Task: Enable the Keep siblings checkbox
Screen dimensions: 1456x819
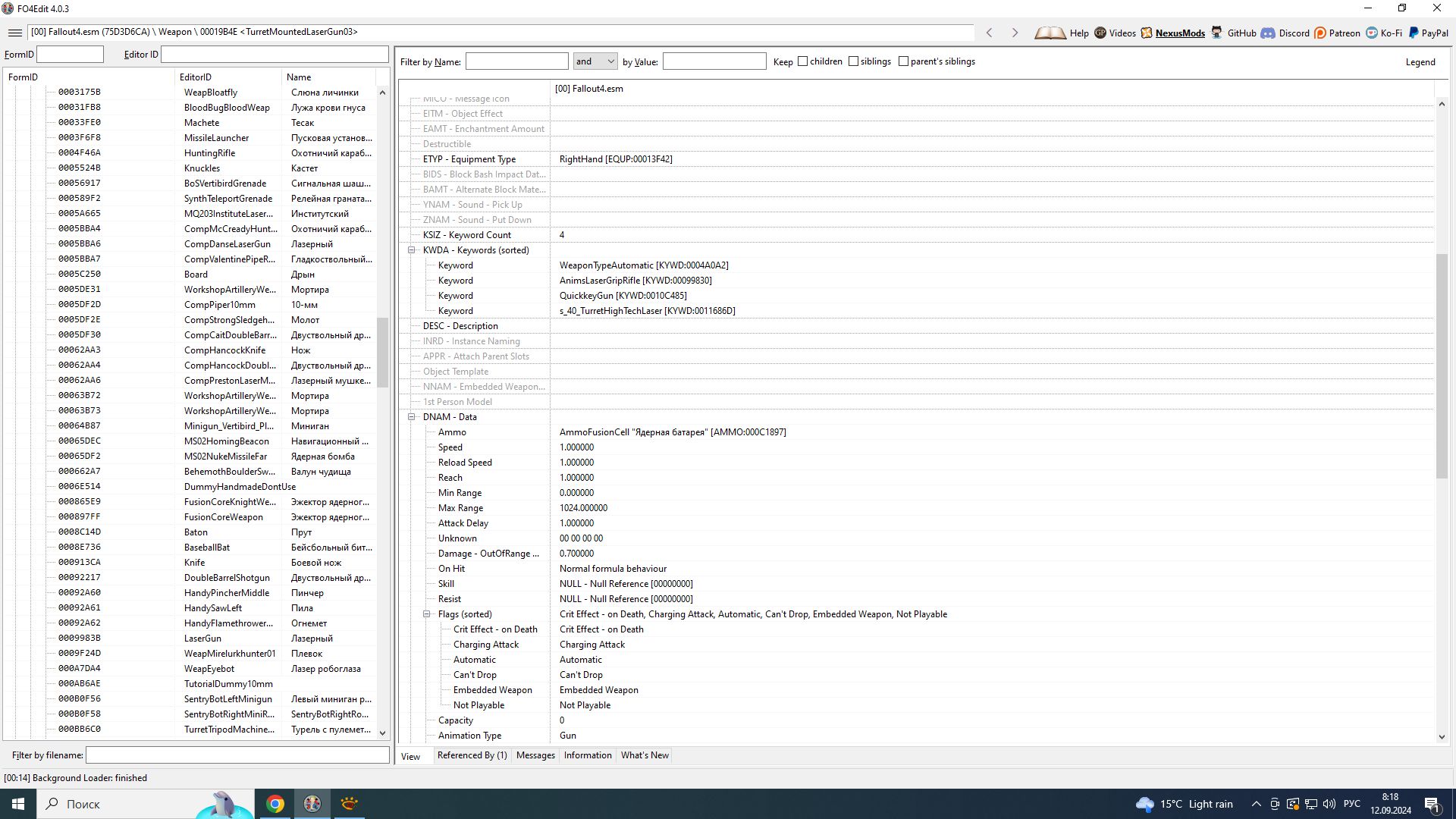Action: [x=853, y=61]
